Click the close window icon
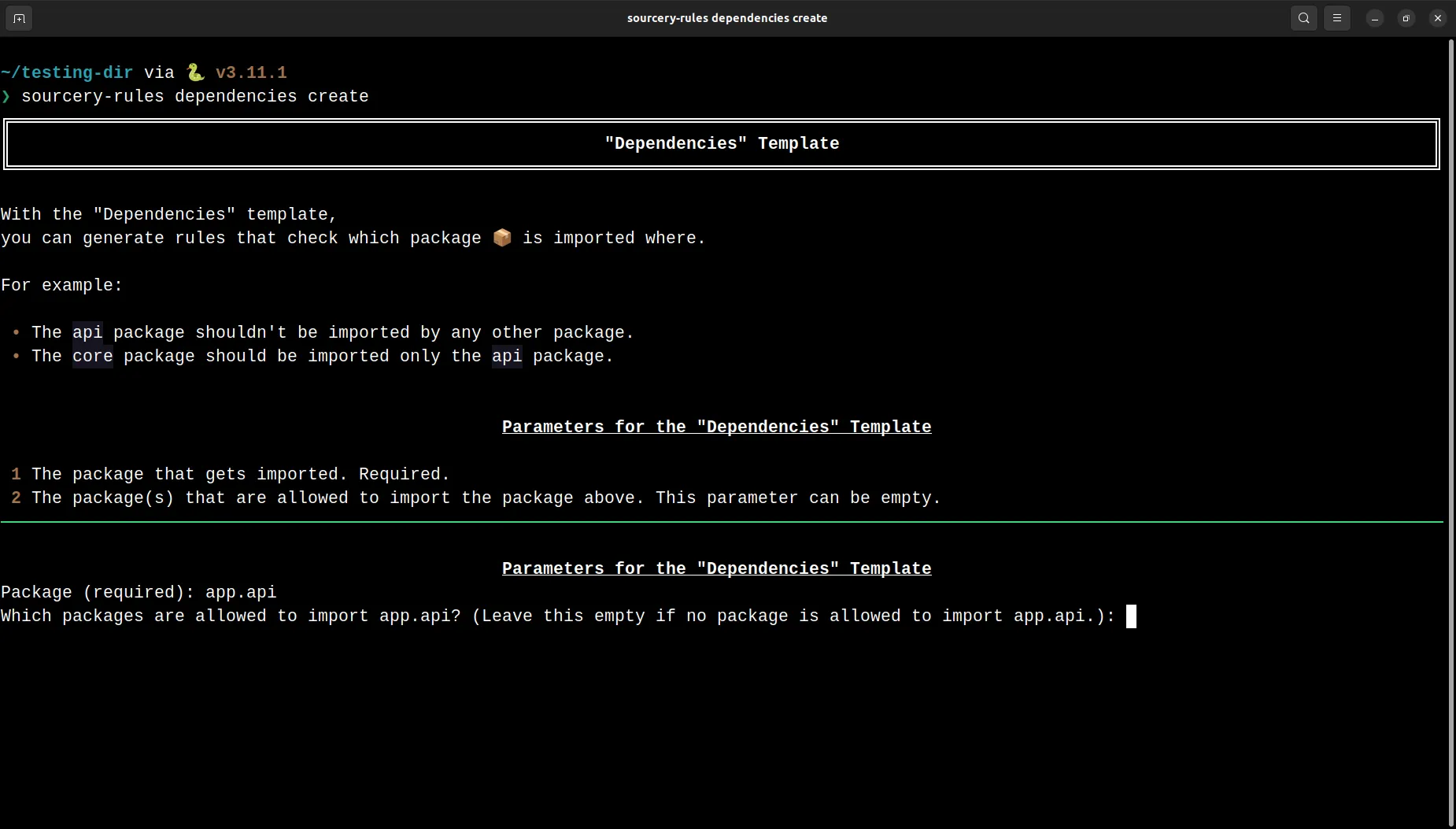The image size is (1456, 829). click(x=1438, y=17)
